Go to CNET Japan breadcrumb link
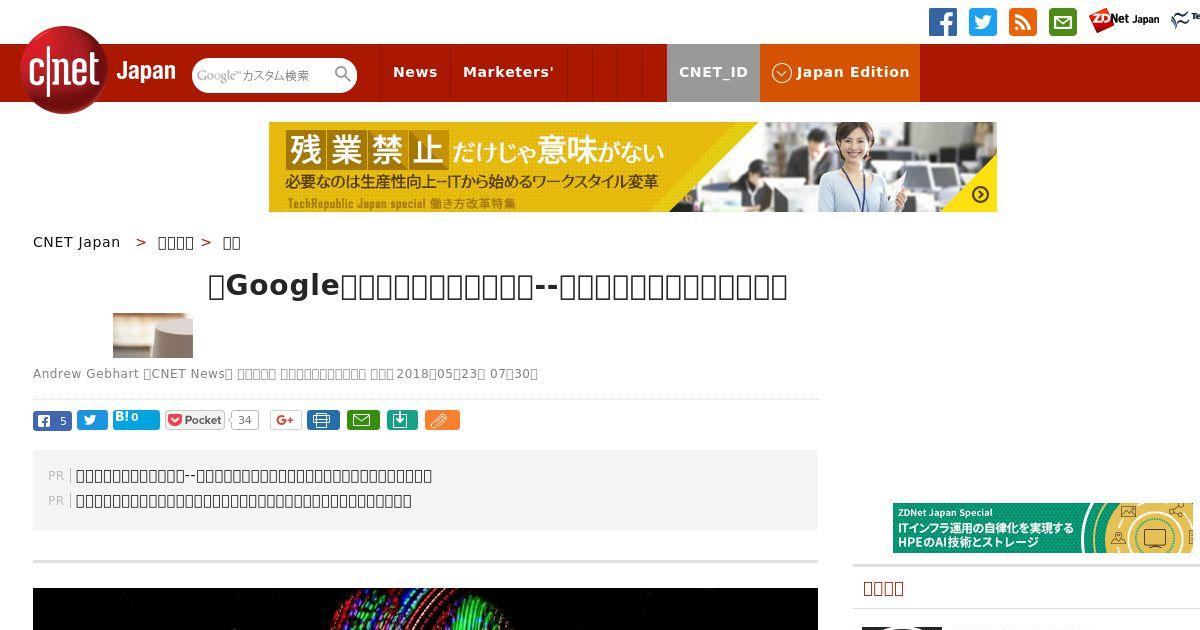The width and height of the screenshot is (1200, 630). pyautogui.click(x=77, y=242)
